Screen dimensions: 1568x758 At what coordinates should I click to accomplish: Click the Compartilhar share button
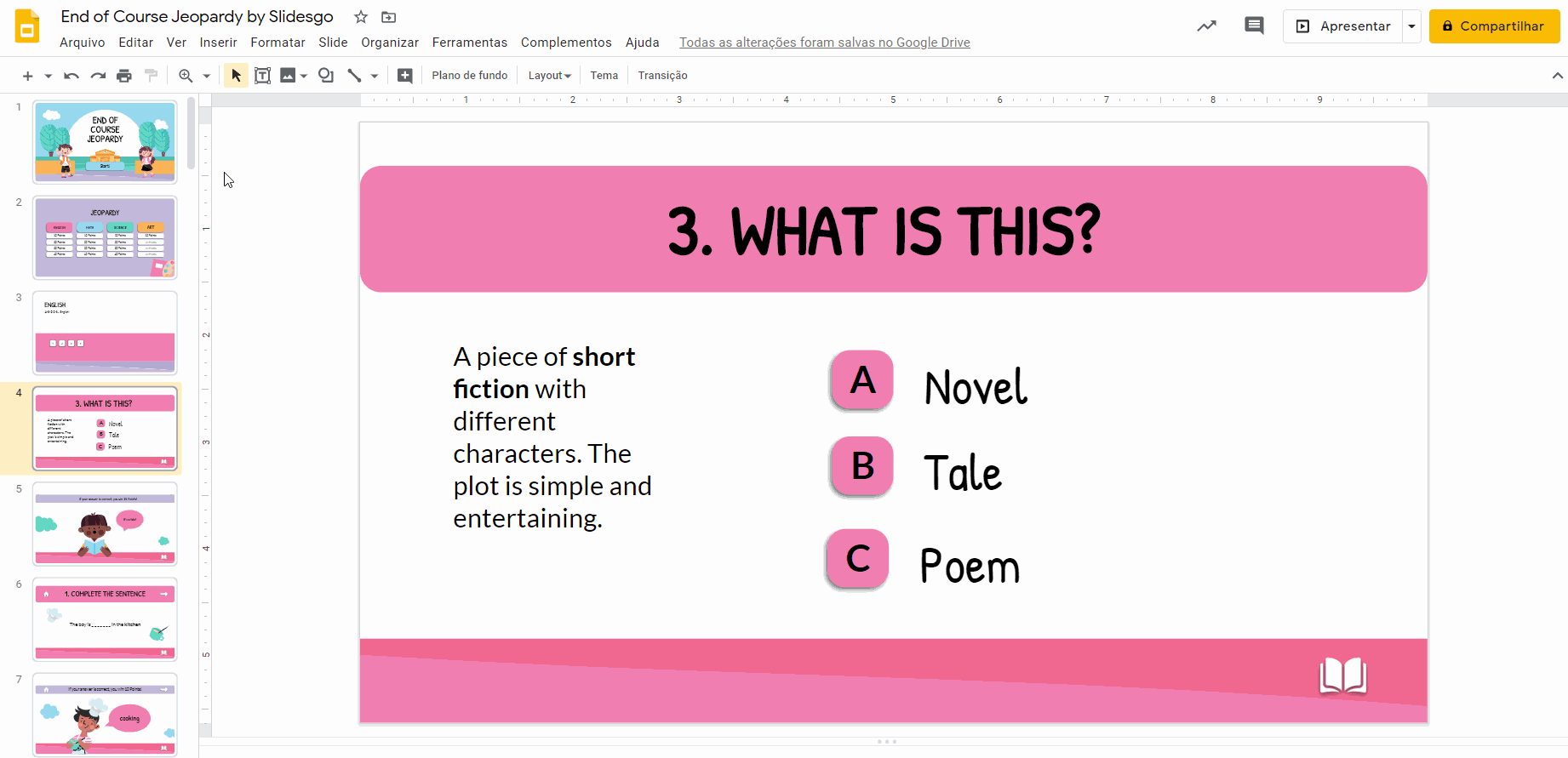(1494, 26)
